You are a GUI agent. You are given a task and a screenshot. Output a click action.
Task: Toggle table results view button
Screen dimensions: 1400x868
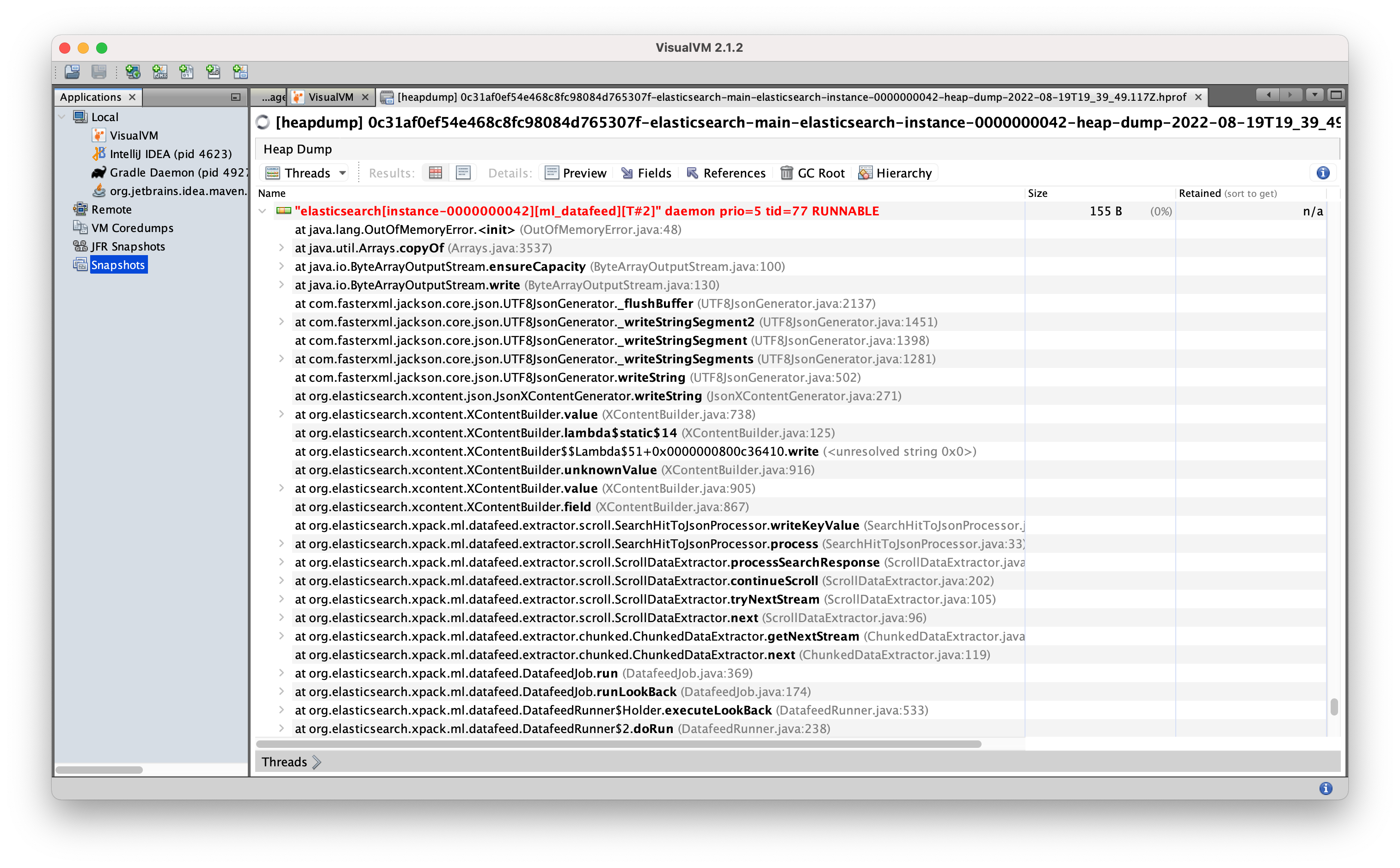(435, 173)
